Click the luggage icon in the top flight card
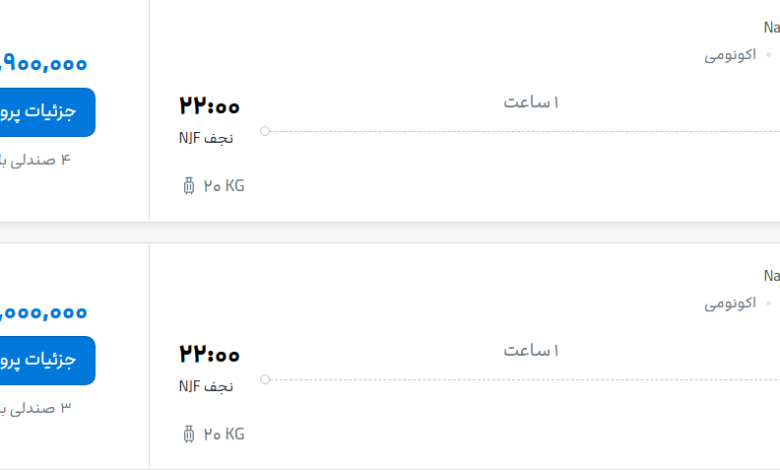The image size is (780, 470). (x=189, y=186)
